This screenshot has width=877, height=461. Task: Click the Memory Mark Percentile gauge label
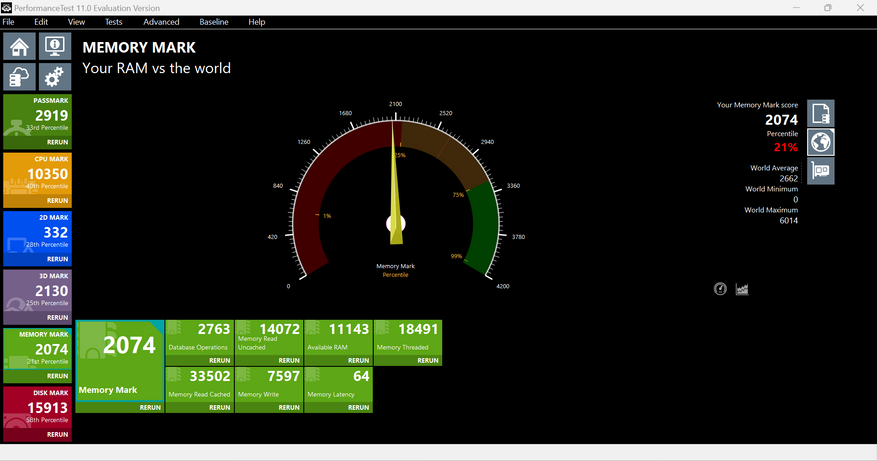click(395, 270)
